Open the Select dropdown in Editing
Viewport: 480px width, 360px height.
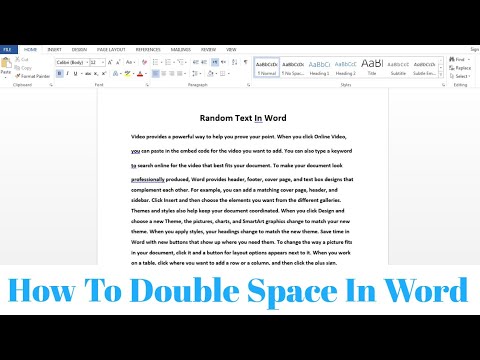460,76
